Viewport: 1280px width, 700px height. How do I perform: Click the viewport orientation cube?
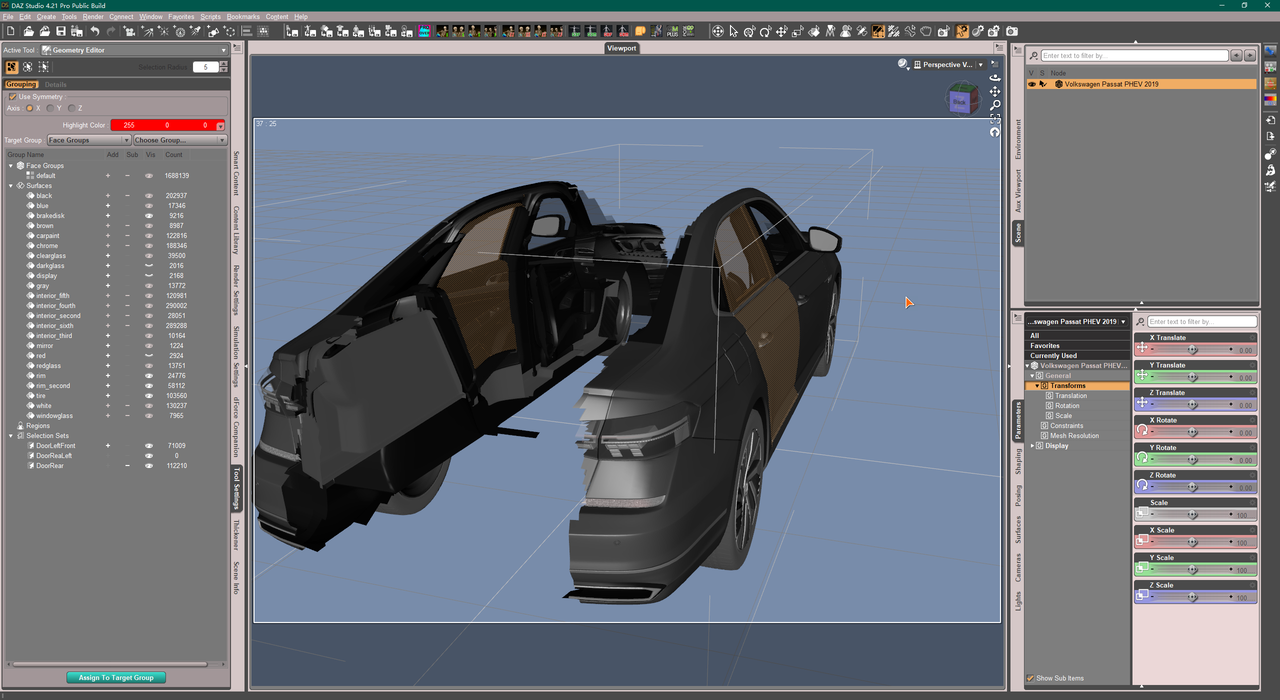pyautogui.click(x=960, y=100)
